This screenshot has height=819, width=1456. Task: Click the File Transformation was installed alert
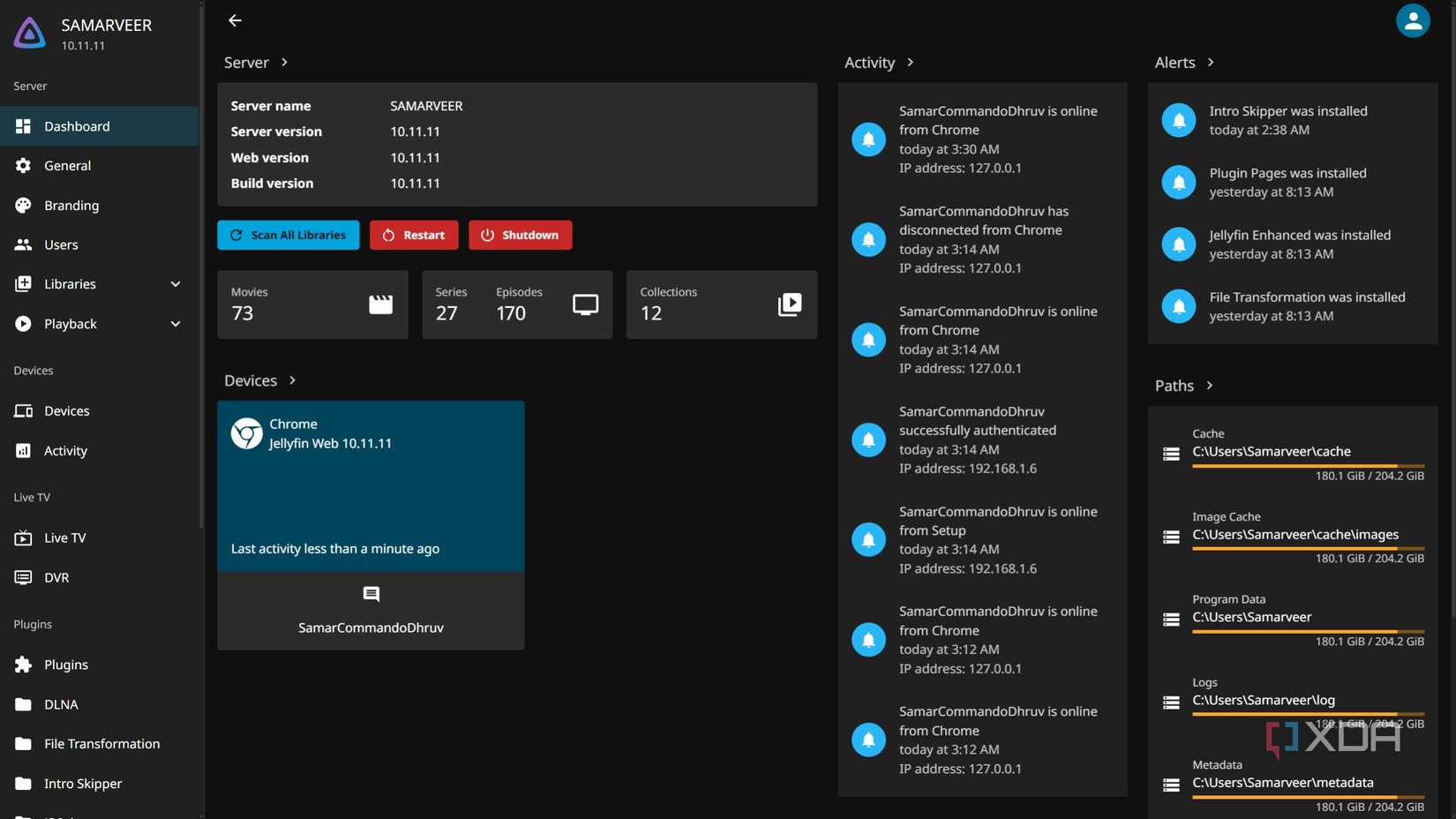pyautogui.click(x=1293, y=306)
